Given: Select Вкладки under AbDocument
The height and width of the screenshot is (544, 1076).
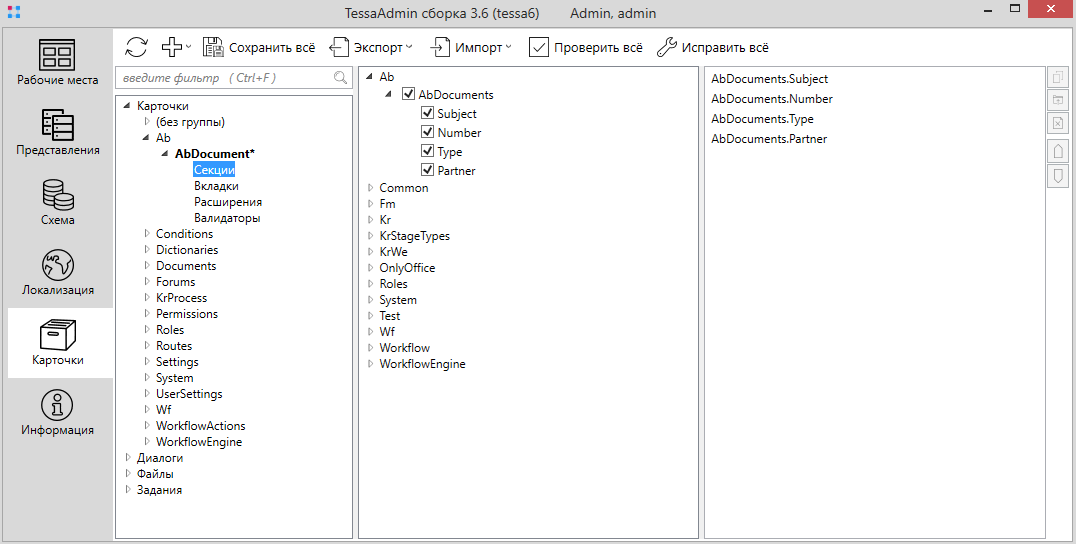Looking at the screenshot, I should coord(216,186).
